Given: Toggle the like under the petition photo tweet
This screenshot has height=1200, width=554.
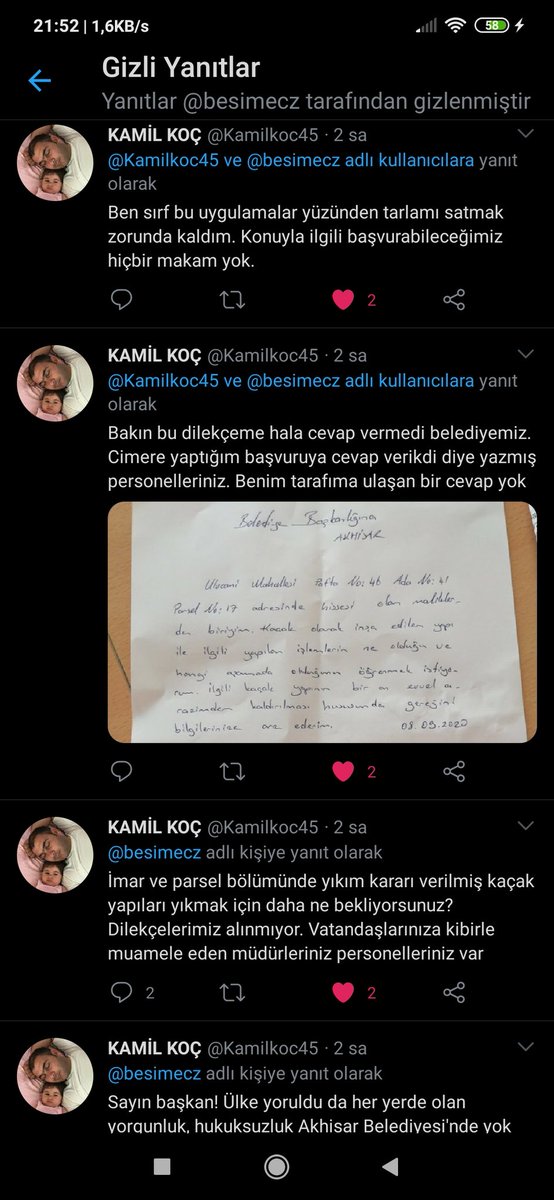Looking at the screenshot, I should (x=343, y=771).
